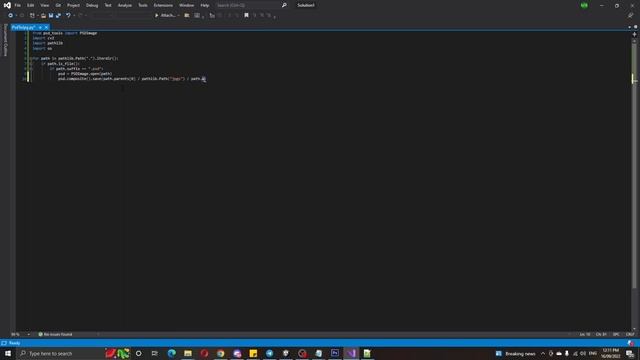
Task: Toggle pin on the open file tab
Action: tap(40, 27)
